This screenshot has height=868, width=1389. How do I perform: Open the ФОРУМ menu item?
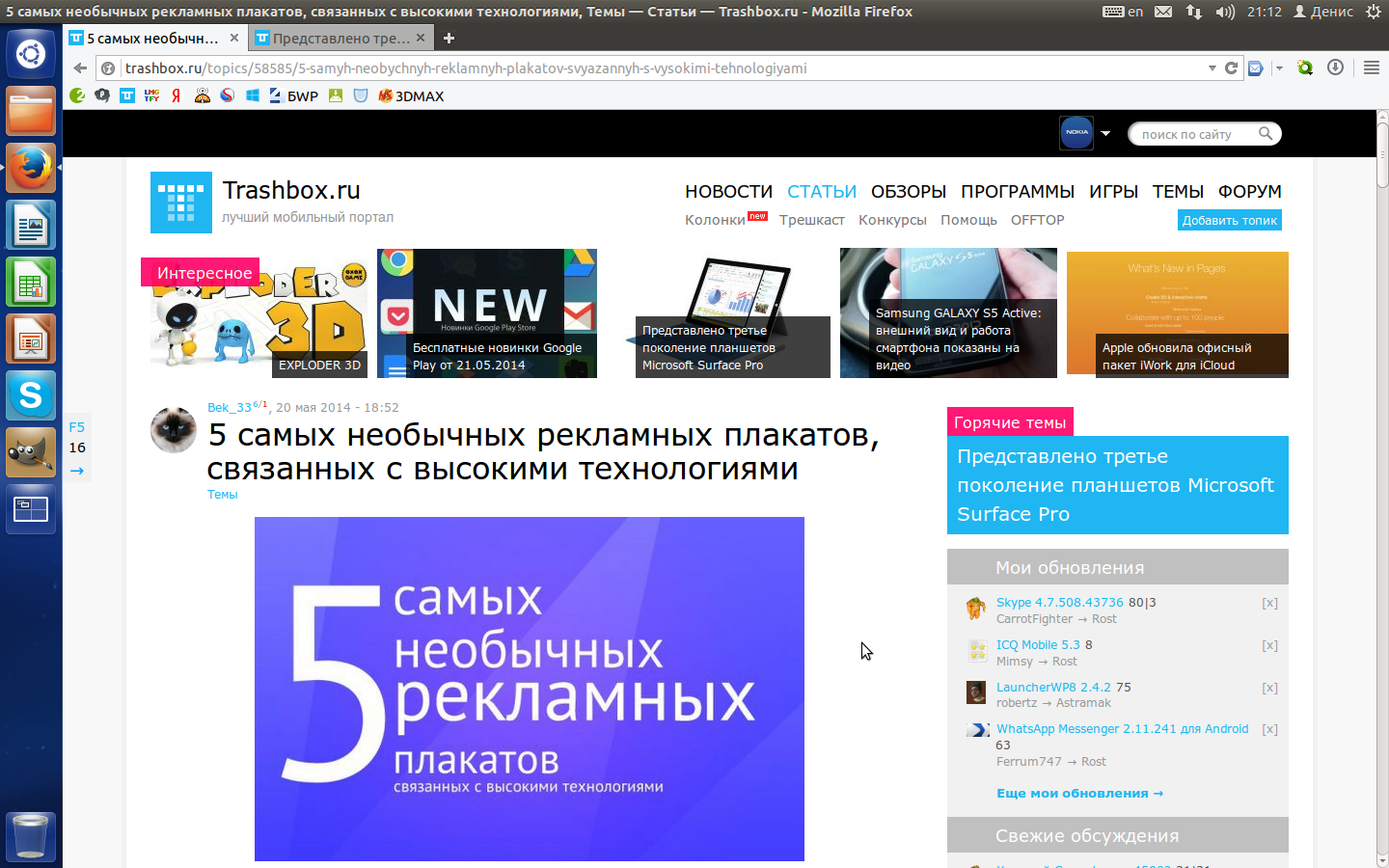click(x=1250, y=191)
